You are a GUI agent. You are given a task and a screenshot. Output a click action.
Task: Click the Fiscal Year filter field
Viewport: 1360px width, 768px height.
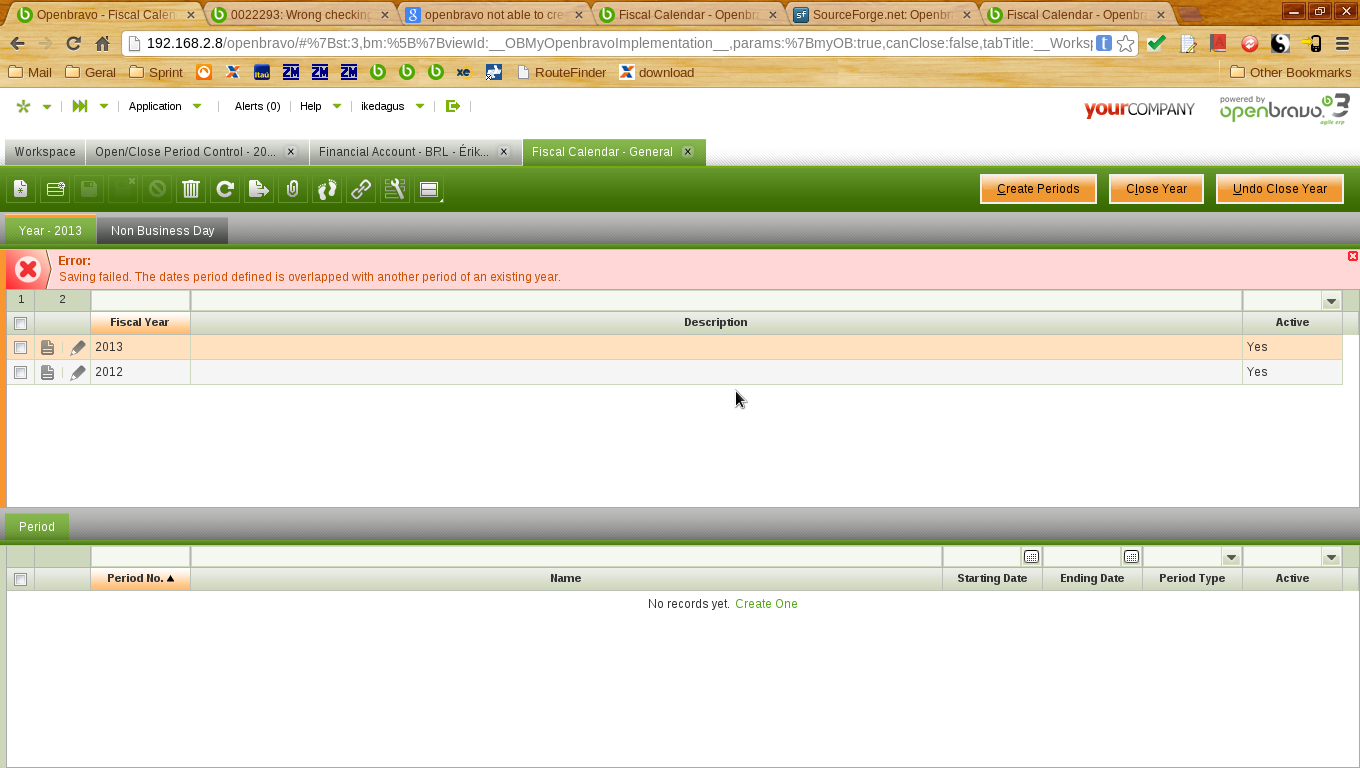coord(140,300)
